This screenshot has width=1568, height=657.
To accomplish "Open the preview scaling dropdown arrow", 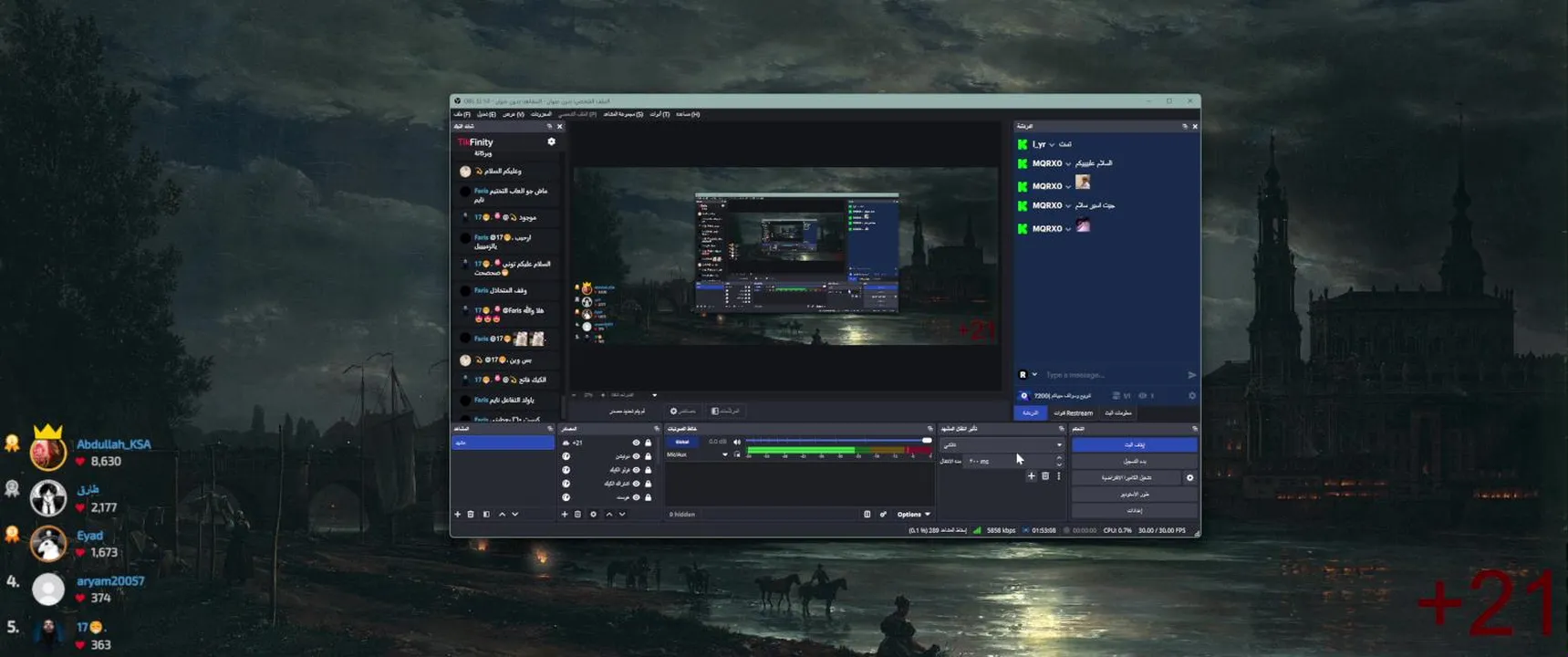I will coord(654,395).
